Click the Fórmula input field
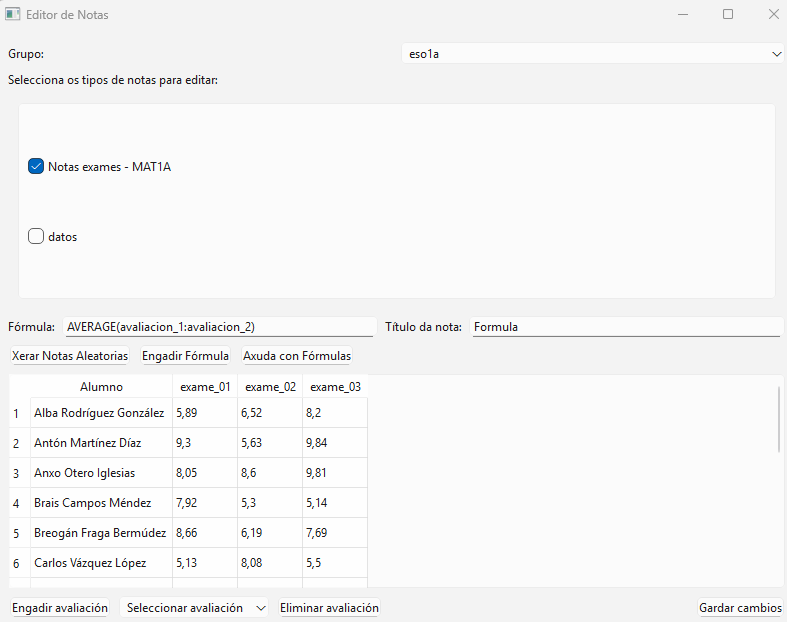Screen dimensions: 787x622 pyautogui.click(x=218, y=327)
